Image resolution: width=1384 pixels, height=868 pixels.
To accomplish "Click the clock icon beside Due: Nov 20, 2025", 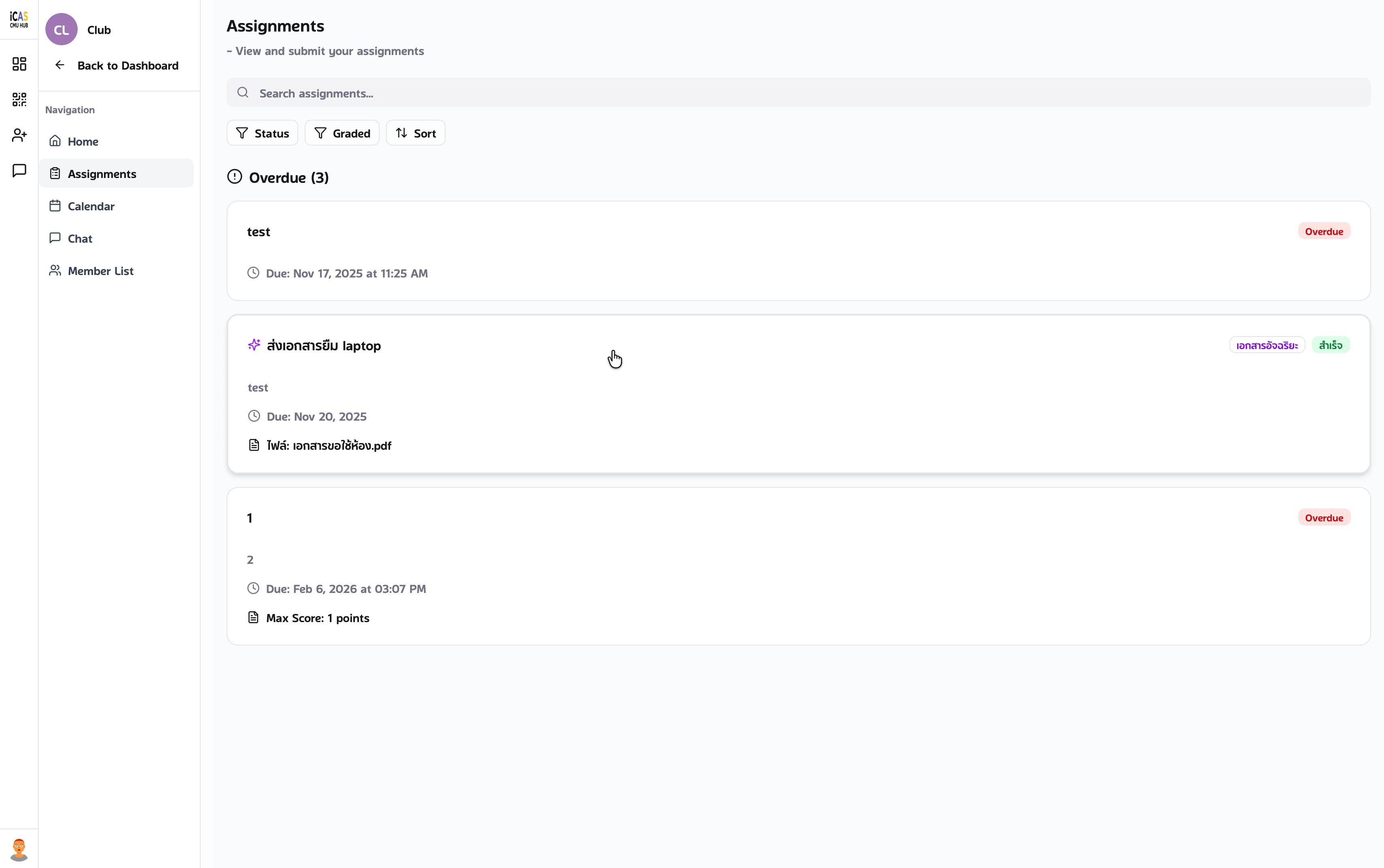I will [254, 416].
